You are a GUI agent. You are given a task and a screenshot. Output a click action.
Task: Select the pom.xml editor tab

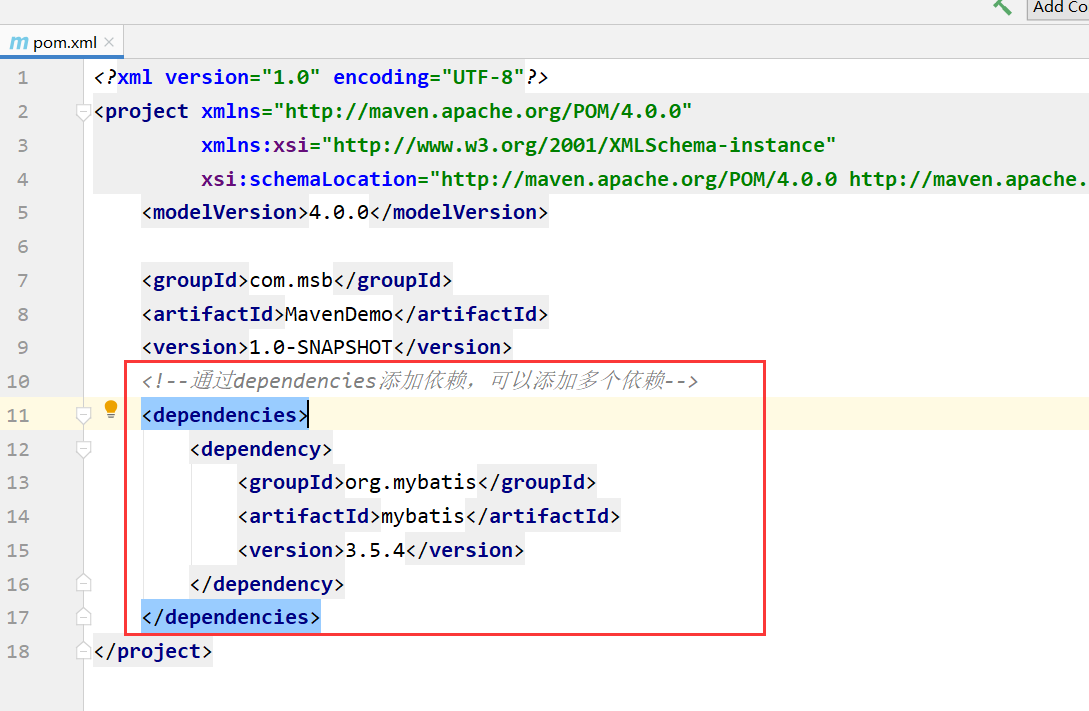pyautogui.click(x=61, y=42)
